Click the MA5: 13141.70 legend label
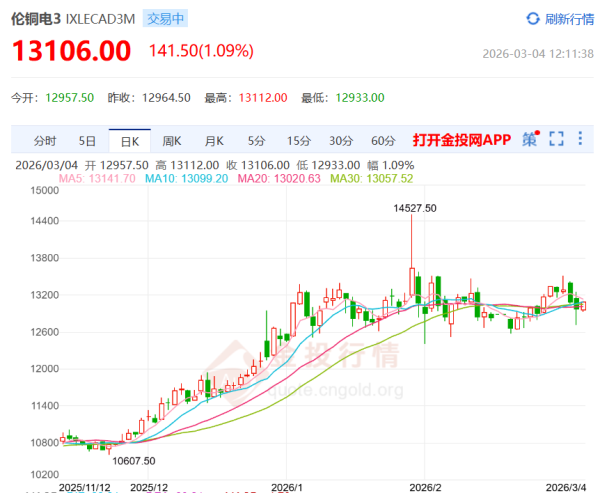The image size is (600, 493). click(x=97, y=179)
